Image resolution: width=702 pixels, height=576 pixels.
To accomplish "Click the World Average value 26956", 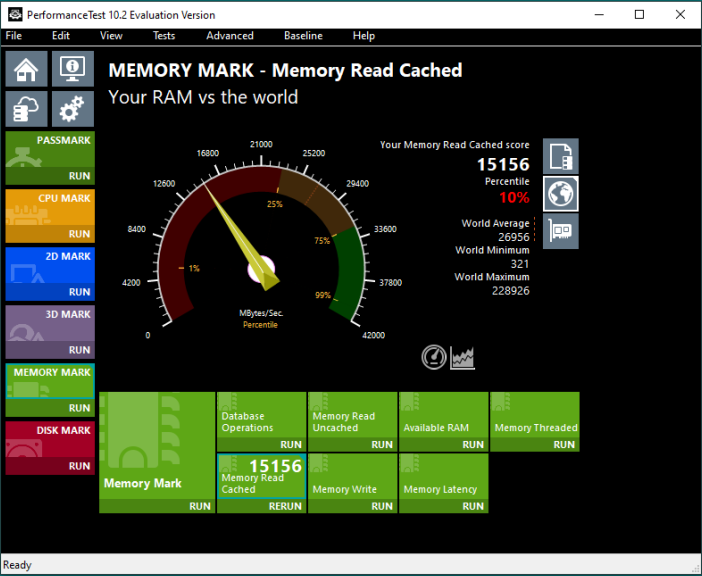I will (514, 237).
